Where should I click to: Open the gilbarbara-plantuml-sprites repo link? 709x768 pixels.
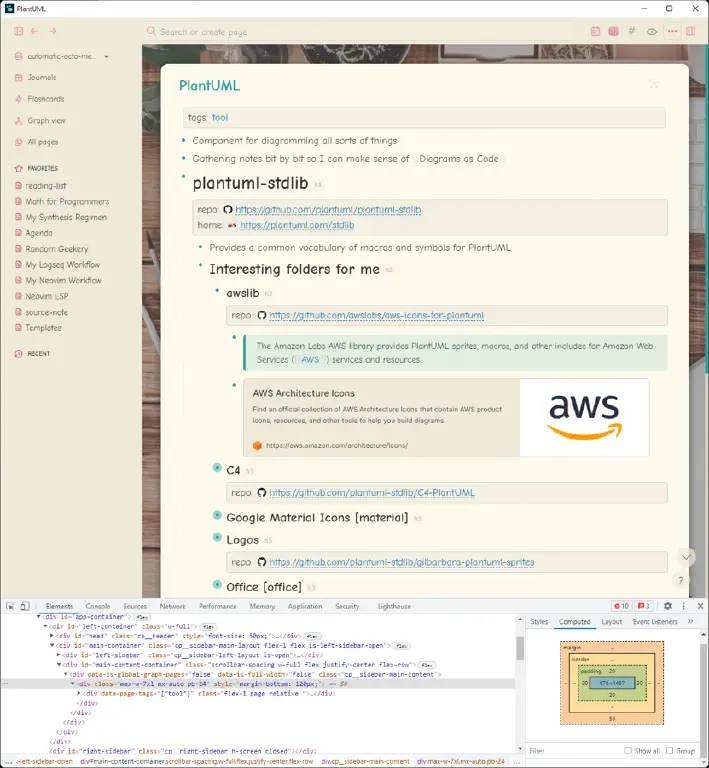point(402,562)
